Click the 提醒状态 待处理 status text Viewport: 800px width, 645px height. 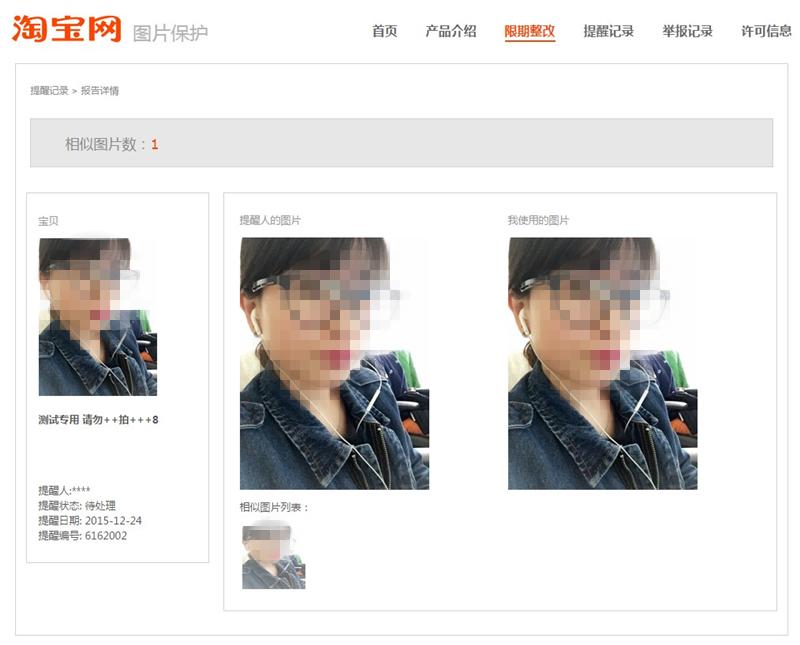pos(77,505)
